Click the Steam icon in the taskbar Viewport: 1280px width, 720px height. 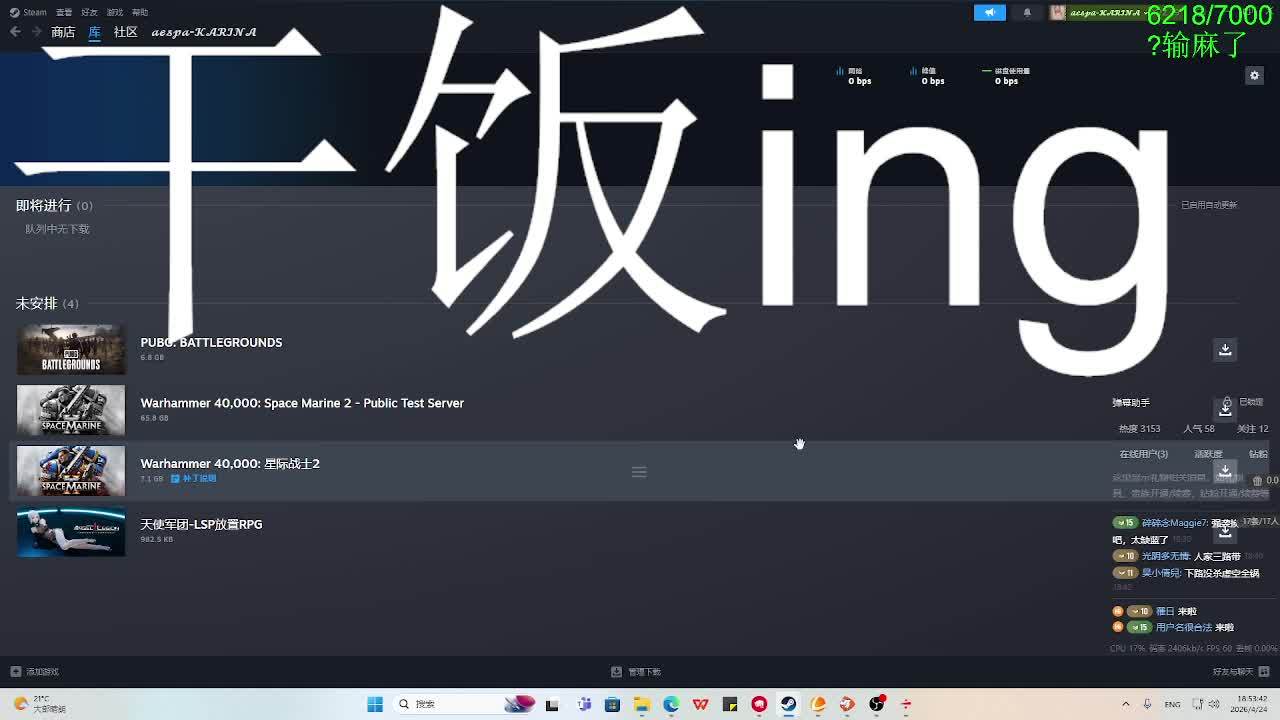[788, 704]
